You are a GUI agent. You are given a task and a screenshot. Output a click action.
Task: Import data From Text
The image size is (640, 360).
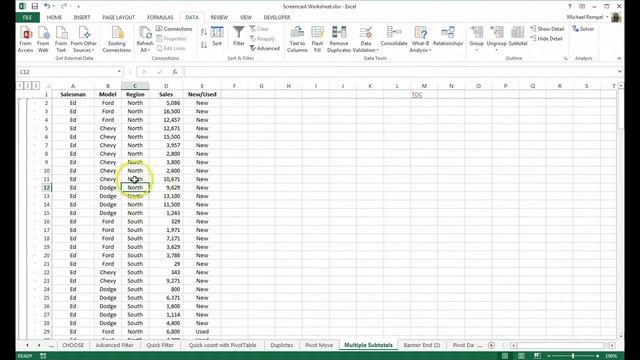pos(61,39)
